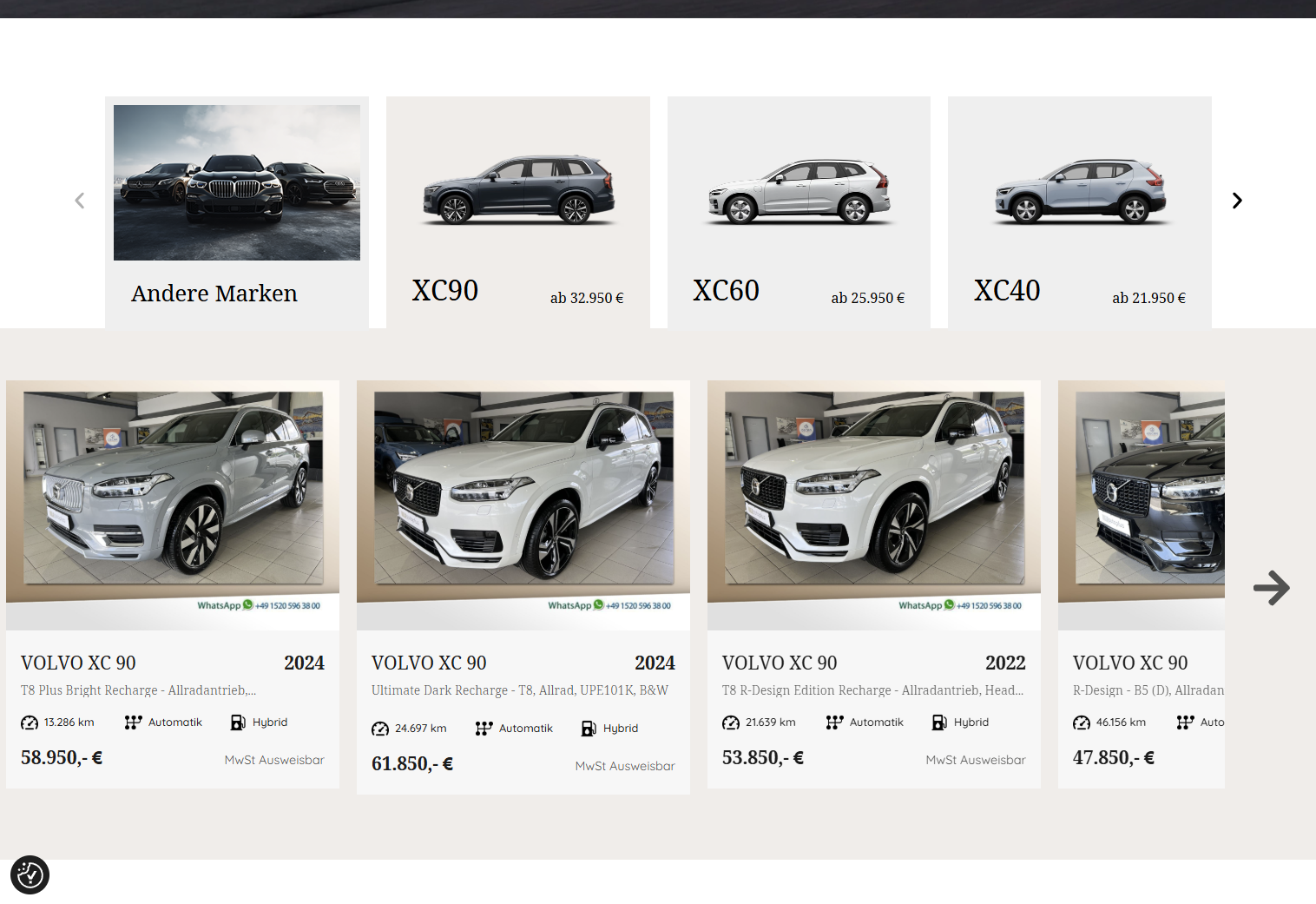The width and height of the screenshot is (1316, 904).
Task: Click the 47.850,- € price on the partial card
Action: (1113, 758)
